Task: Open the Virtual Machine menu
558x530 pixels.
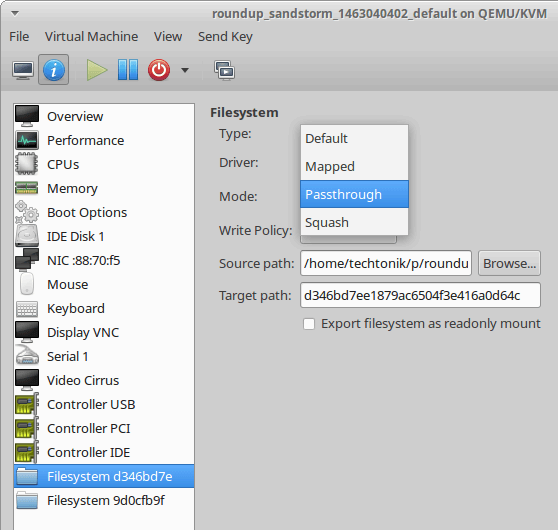Action: [91, 36]
